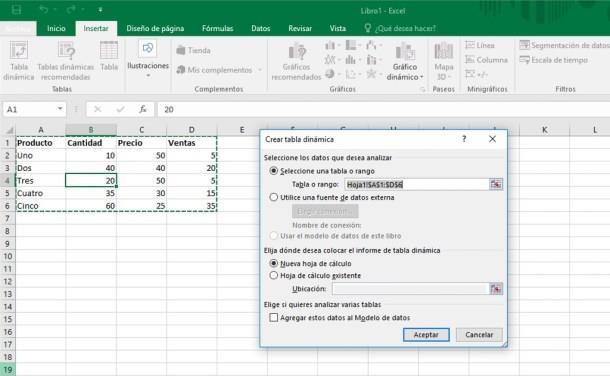Open the Vista tab

(338, 28)
